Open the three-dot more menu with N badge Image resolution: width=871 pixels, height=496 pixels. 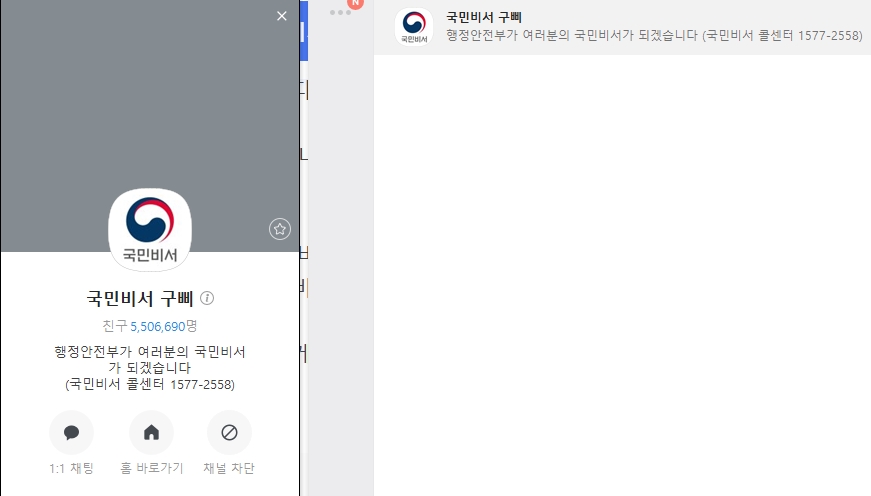tap(340, 12)
